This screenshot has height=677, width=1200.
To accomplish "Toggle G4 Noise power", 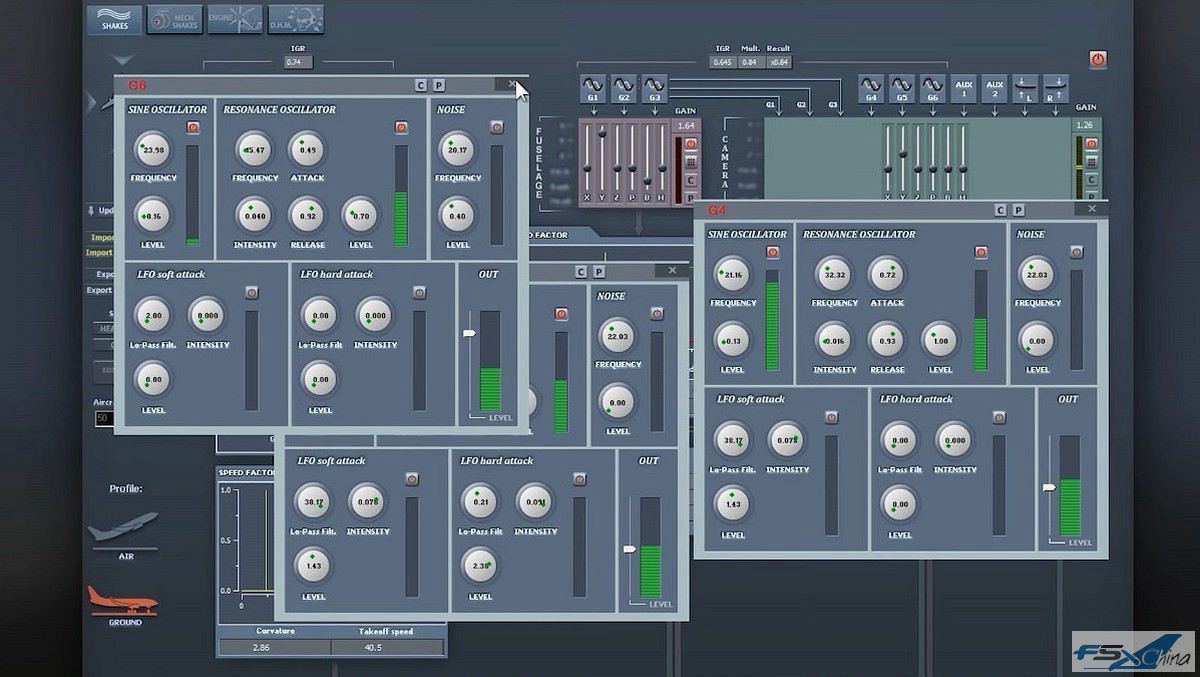I will tap(1076, 253).
